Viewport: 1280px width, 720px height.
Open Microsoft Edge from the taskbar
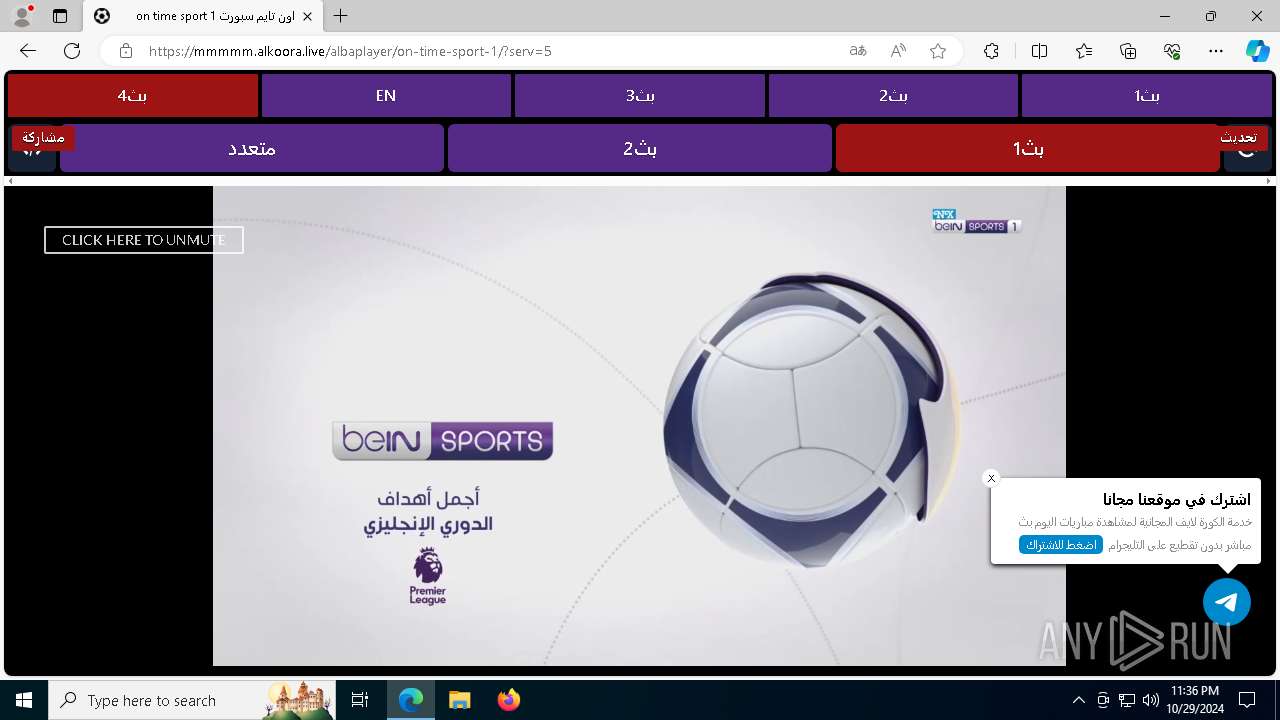pos(411,700)
